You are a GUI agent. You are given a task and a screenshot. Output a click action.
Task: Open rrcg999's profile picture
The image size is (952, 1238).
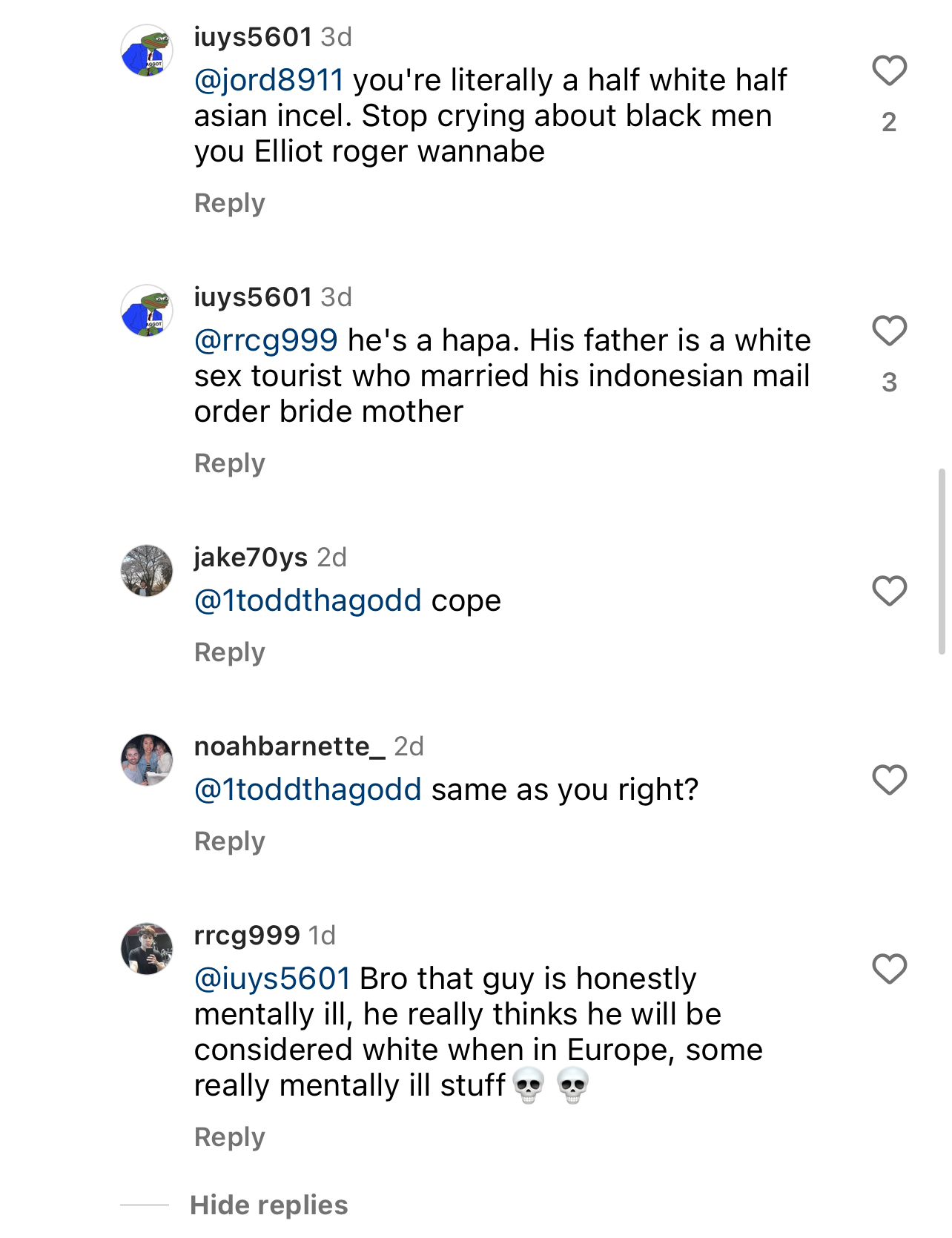(147, 949)
